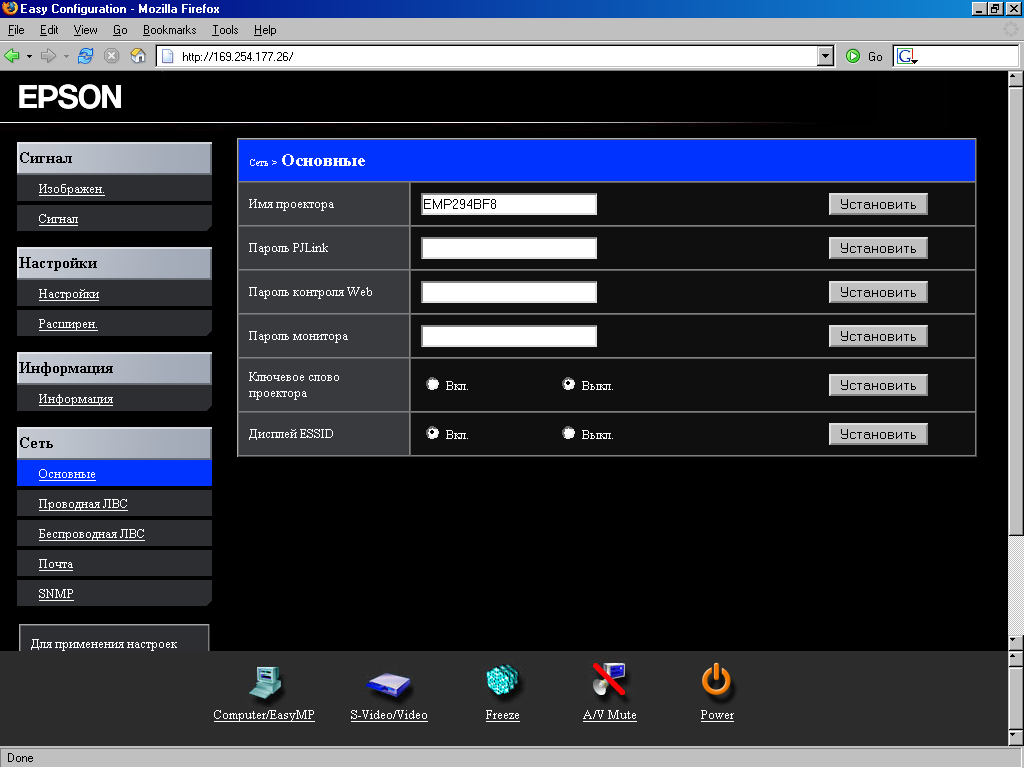1024x768 pixels.
Task: Select Вкл. for Дисплей ESSID
Action: (x=432, y=433)
